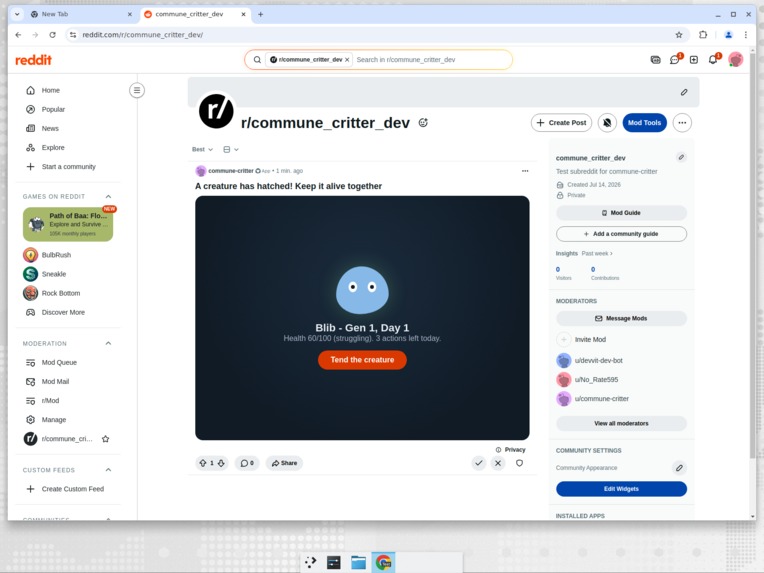Click the create post plus icon in the header
The width and height of the screenshot is (764, 573).
694,60
